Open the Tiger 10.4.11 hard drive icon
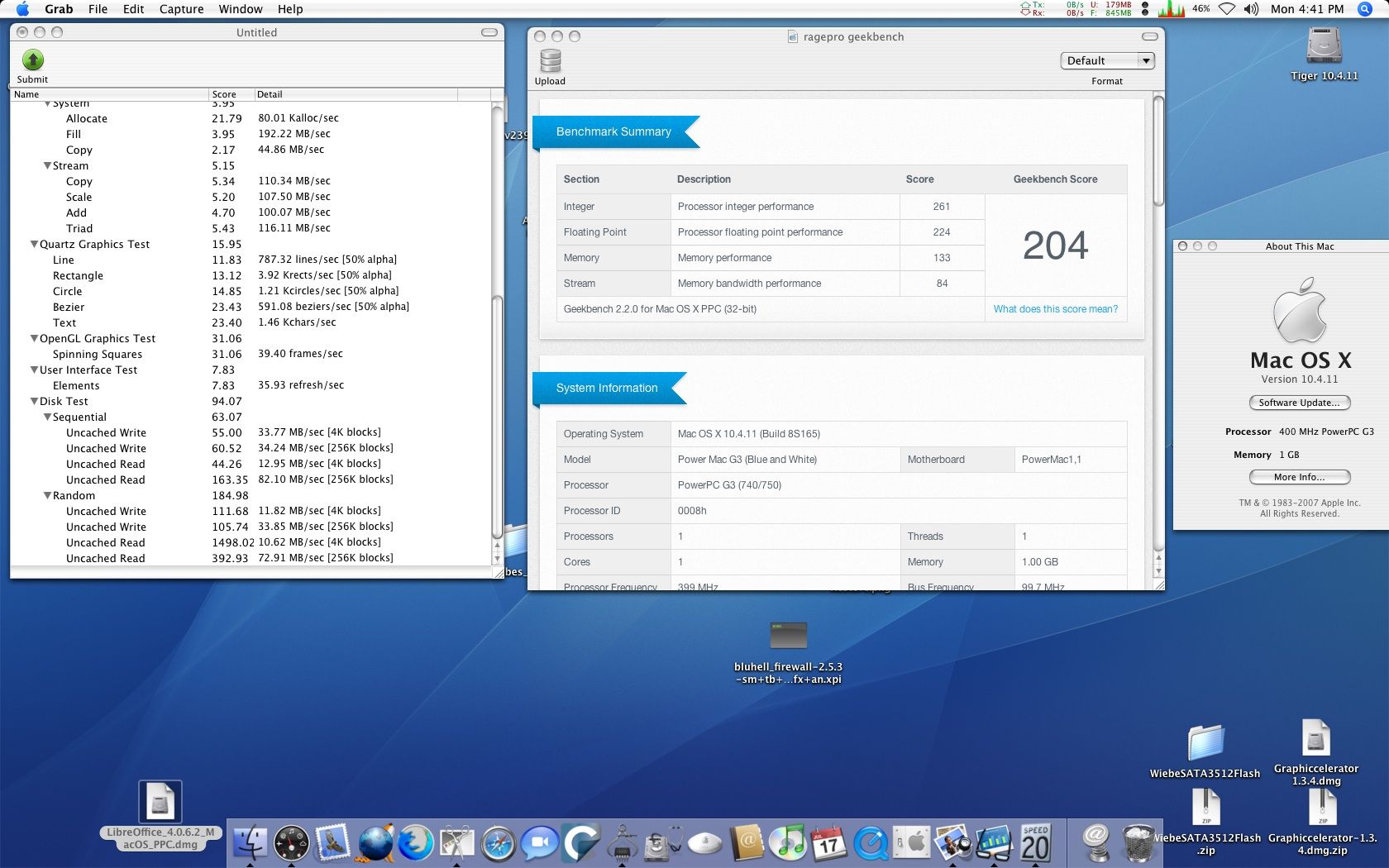The height and width of the screenshot is (868, 1389). [x=1324, y=46]
